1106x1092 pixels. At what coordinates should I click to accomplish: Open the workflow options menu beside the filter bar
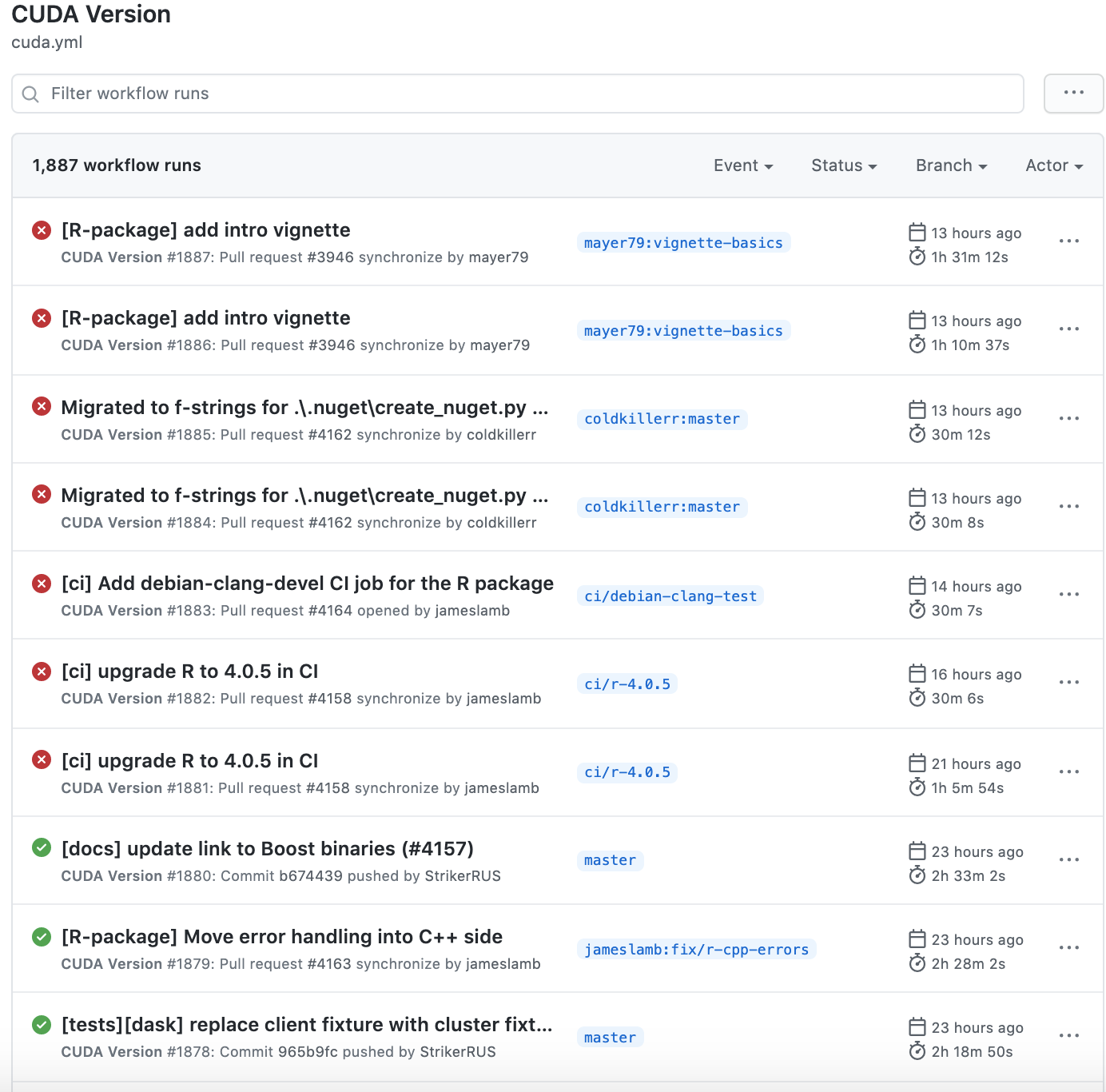coord(1073,94)
